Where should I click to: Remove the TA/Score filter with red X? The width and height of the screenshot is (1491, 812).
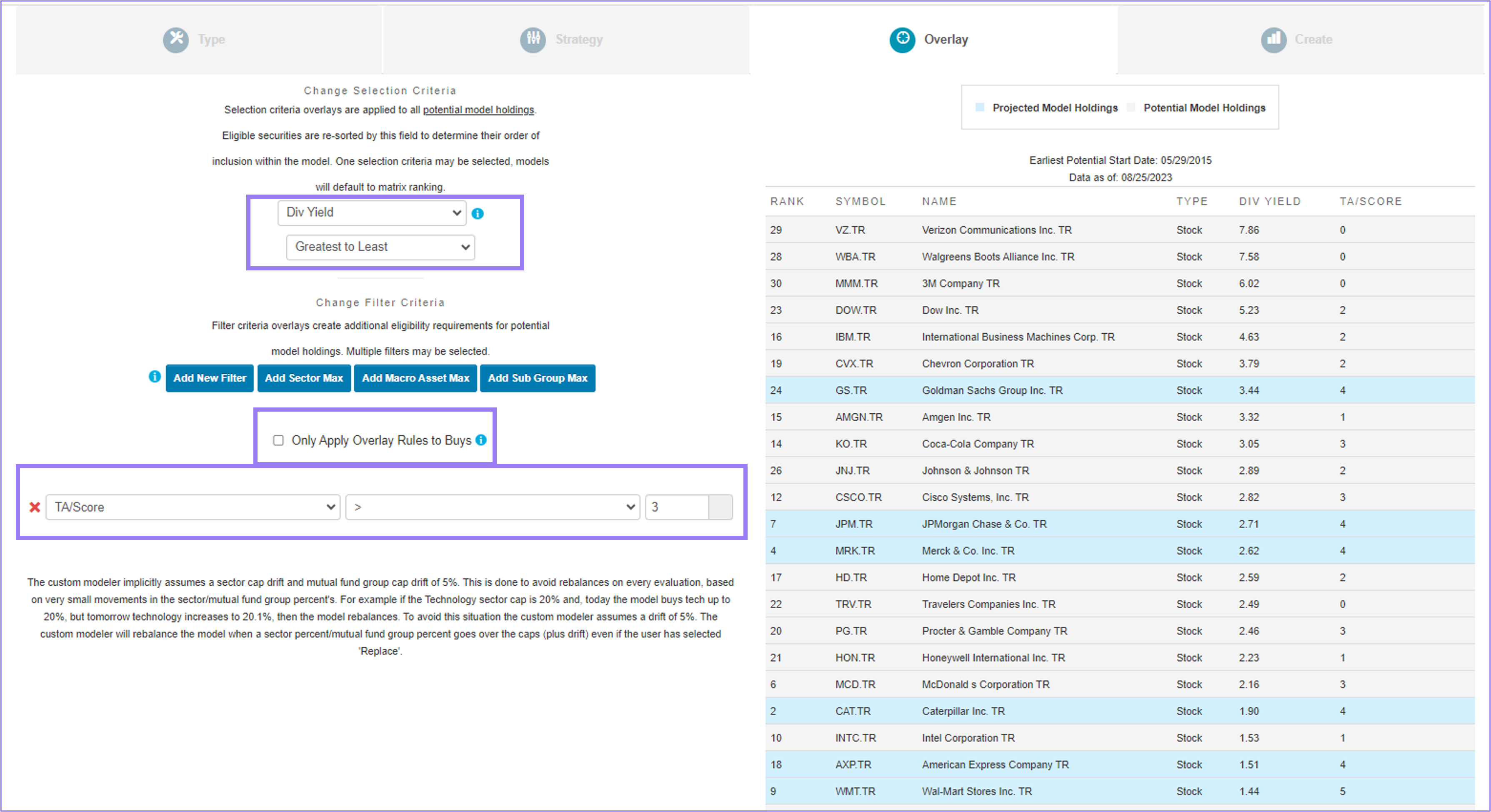point(35,507)
